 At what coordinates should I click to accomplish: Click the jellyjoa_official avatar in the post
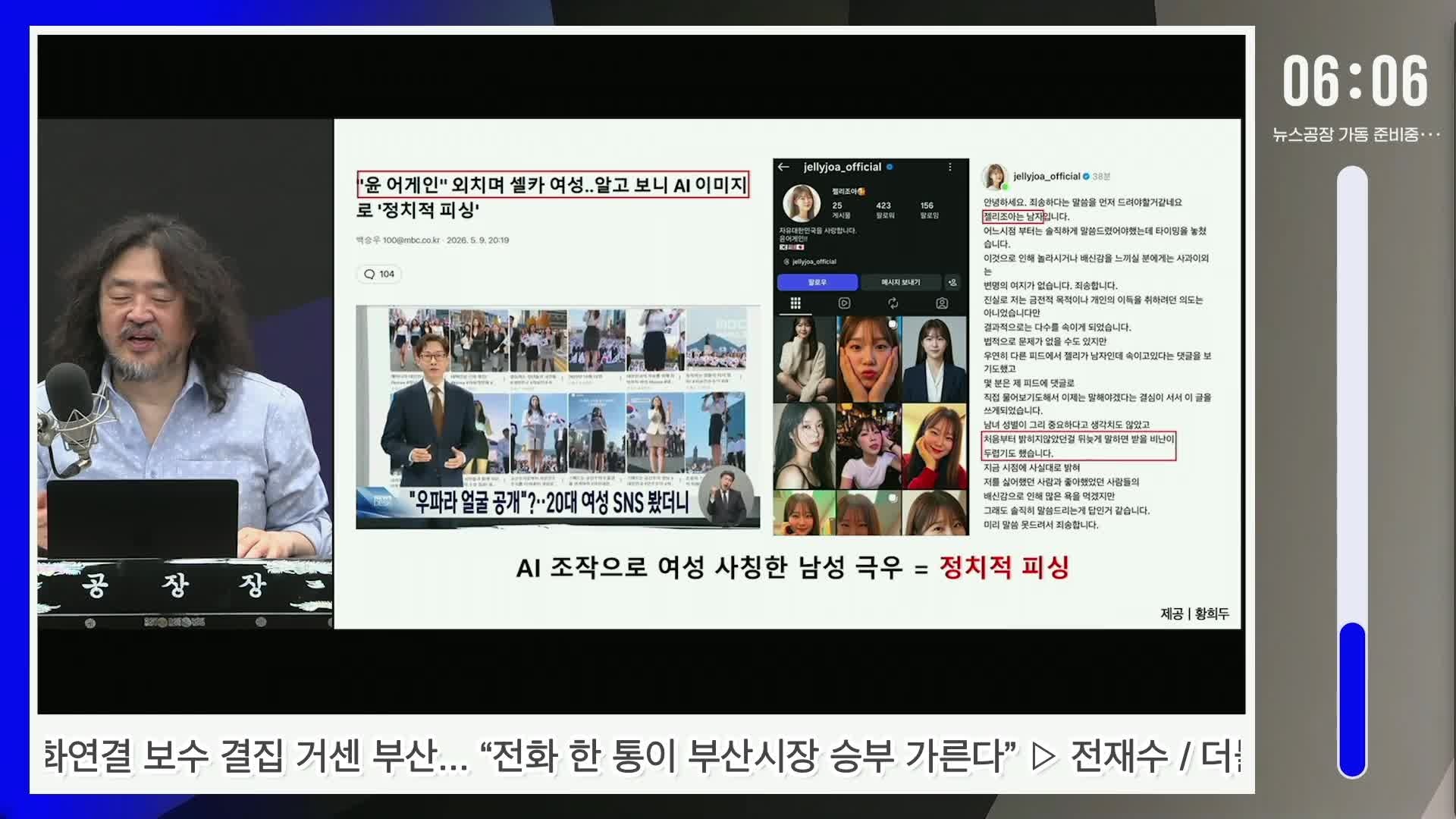tap(995, 177)
